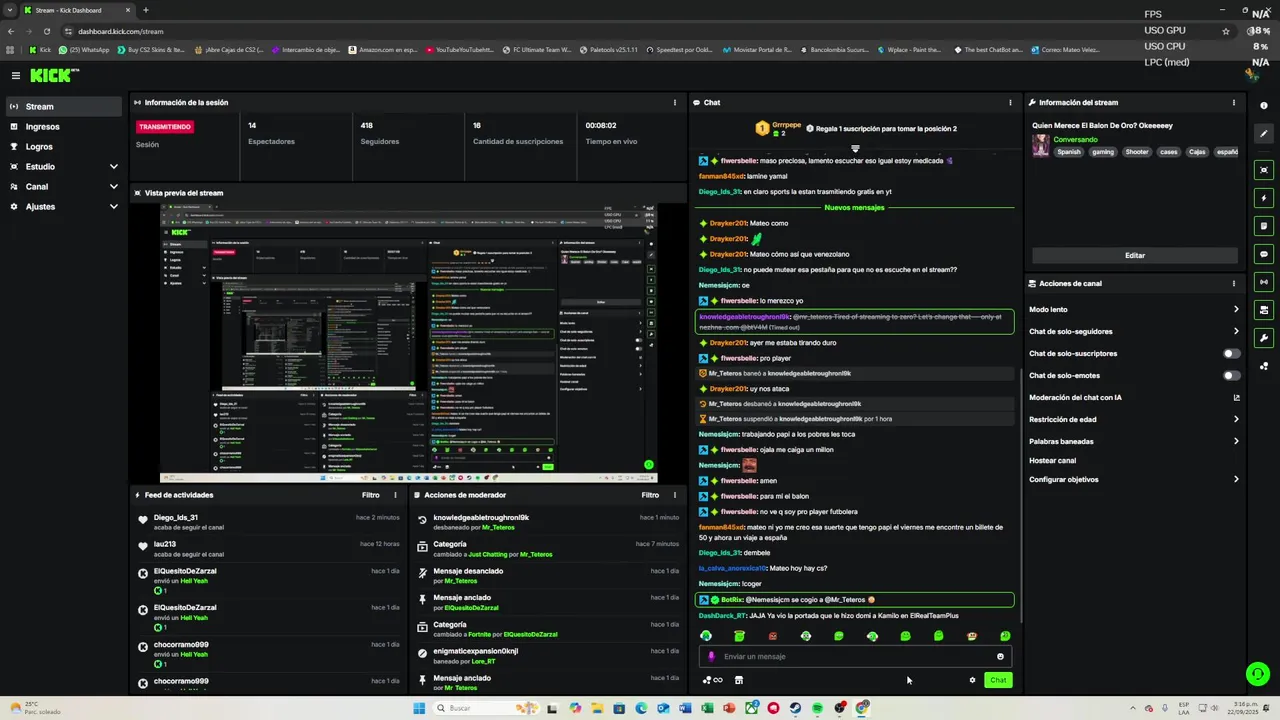The image size is (1280, 720).
Task: Insert the first quick emote below the chat
Action: [706, 636]
